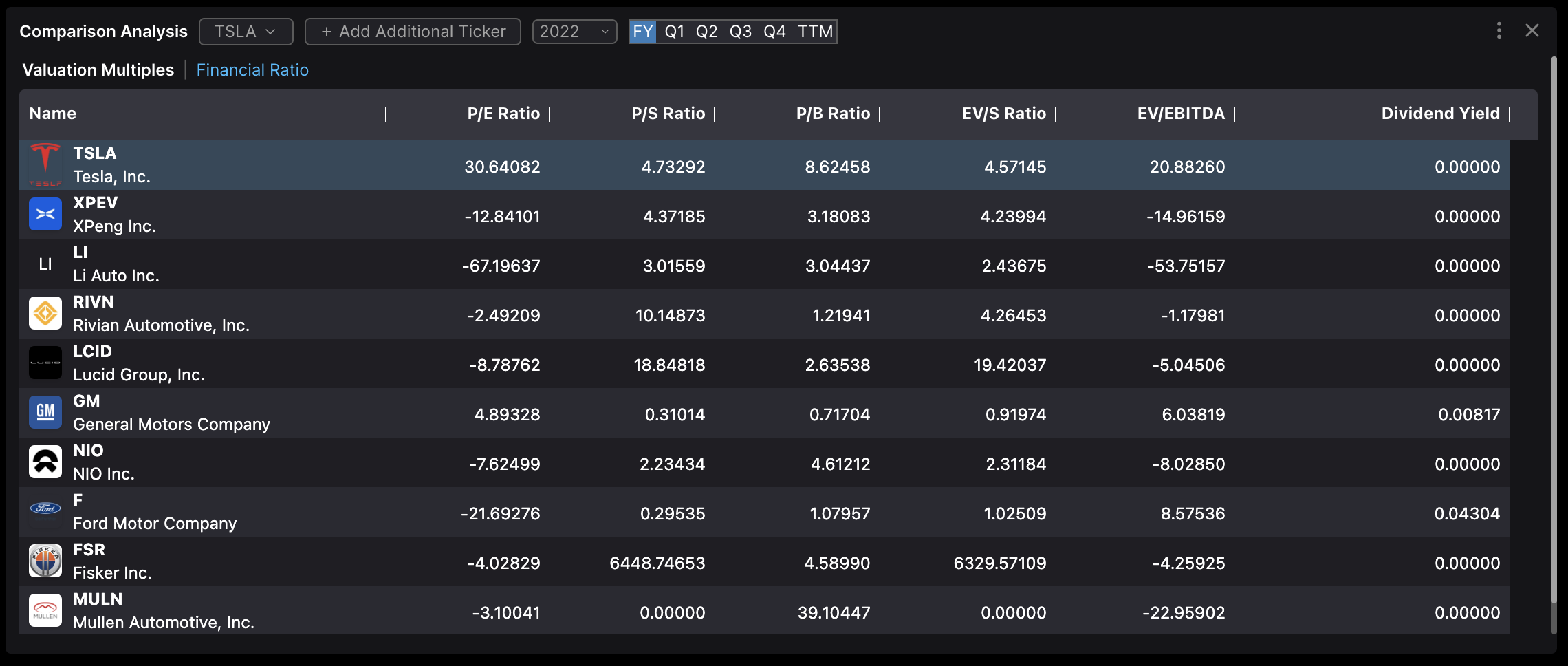Select Lucid Group, Inc. row name
Screen dimensions: 1568x666
tap(139, 375)
